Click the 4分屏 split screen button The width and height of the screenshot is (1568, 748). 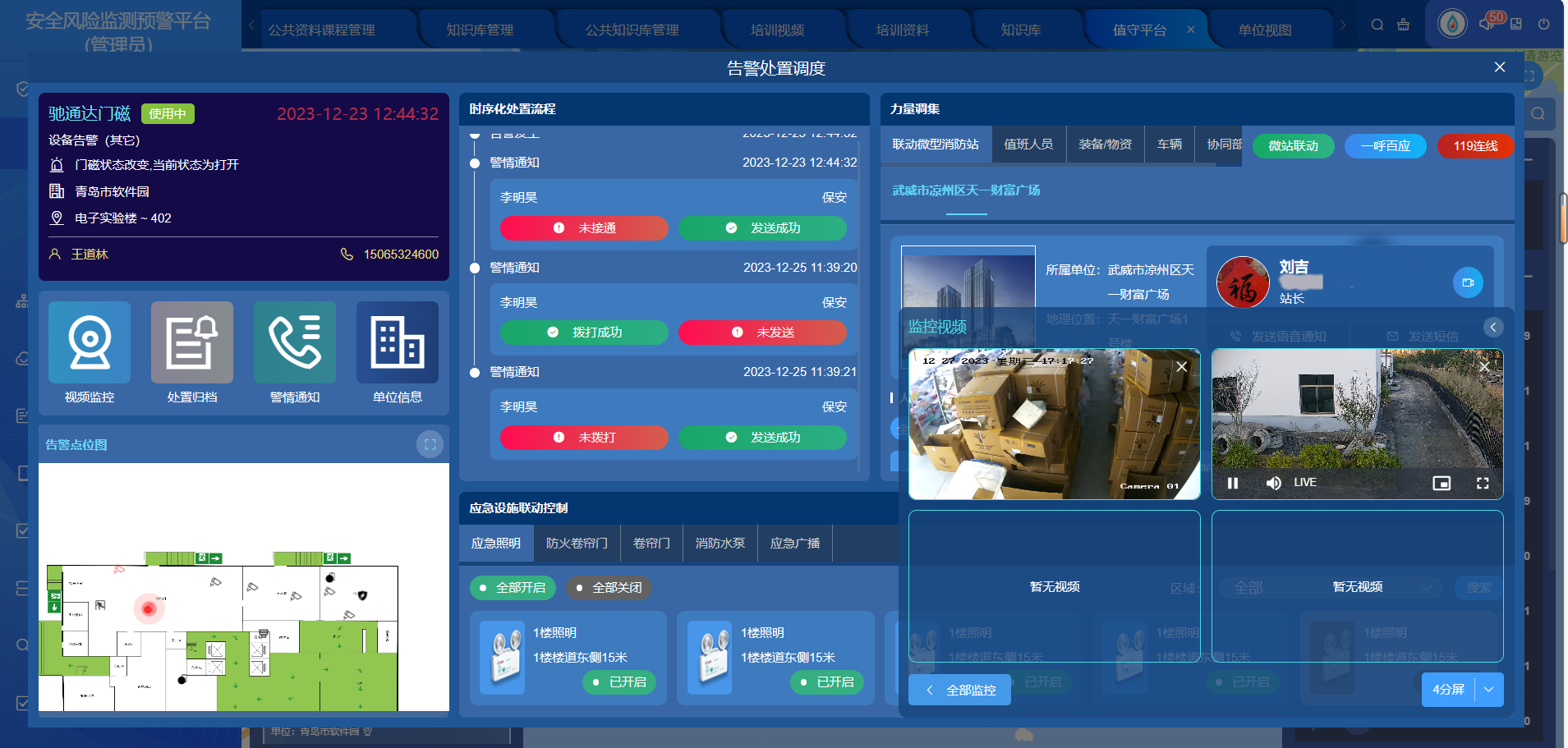click(1448, 690)
